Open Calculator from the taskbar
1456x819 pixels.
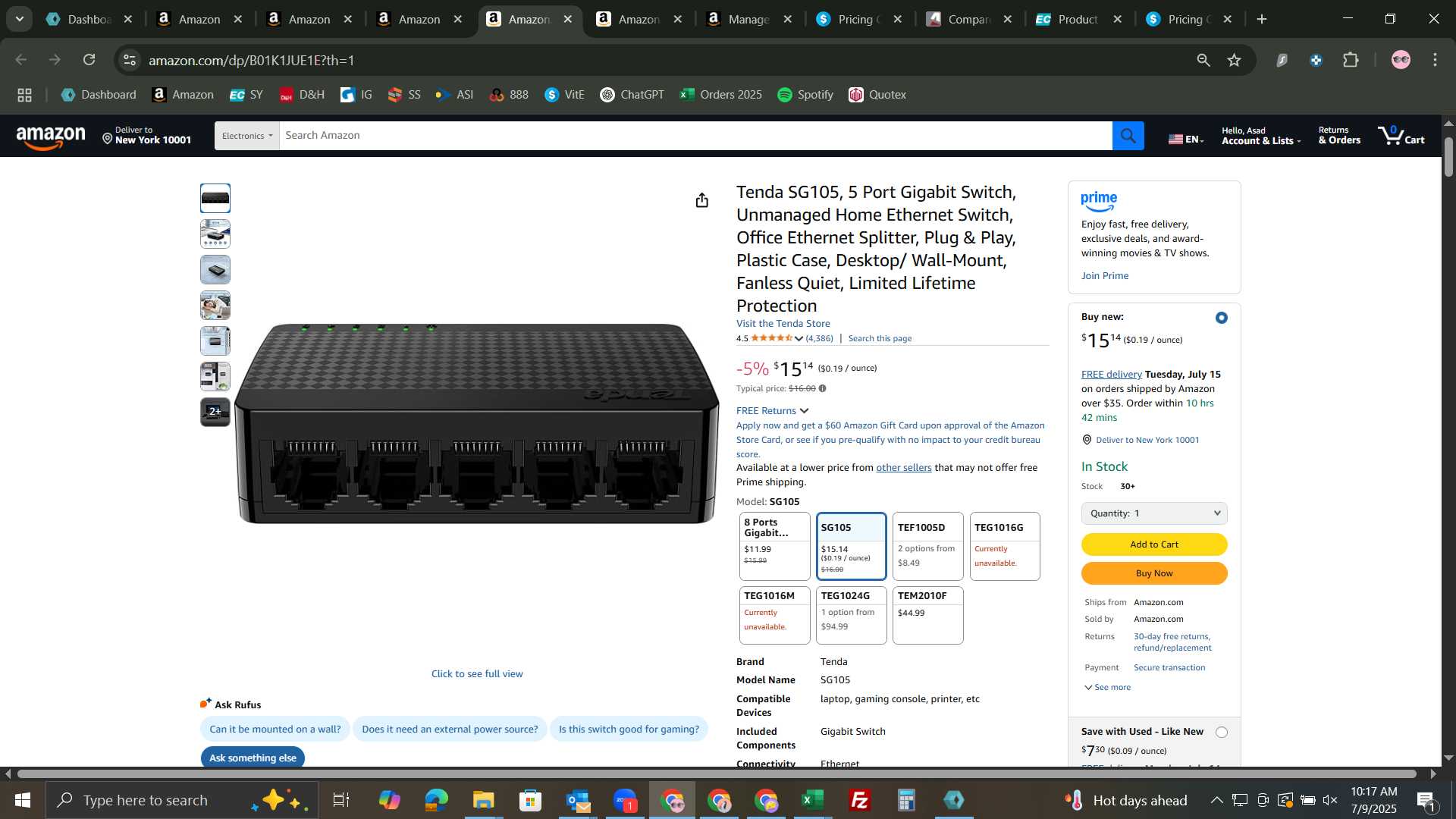906,800
